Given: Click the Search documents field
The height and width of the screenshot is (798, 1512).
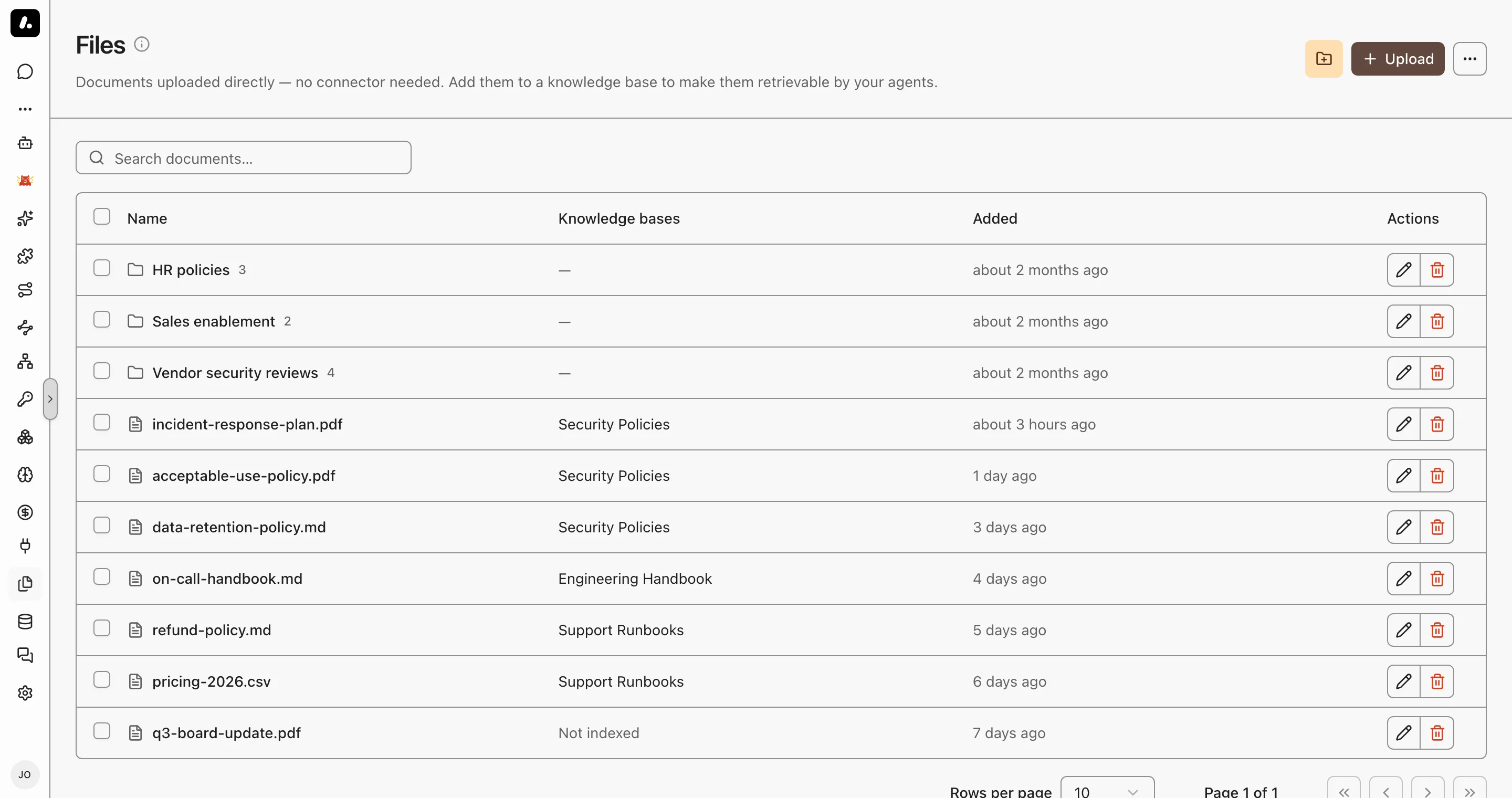Looking at the screenshot, I should click(x=244, y=158).
